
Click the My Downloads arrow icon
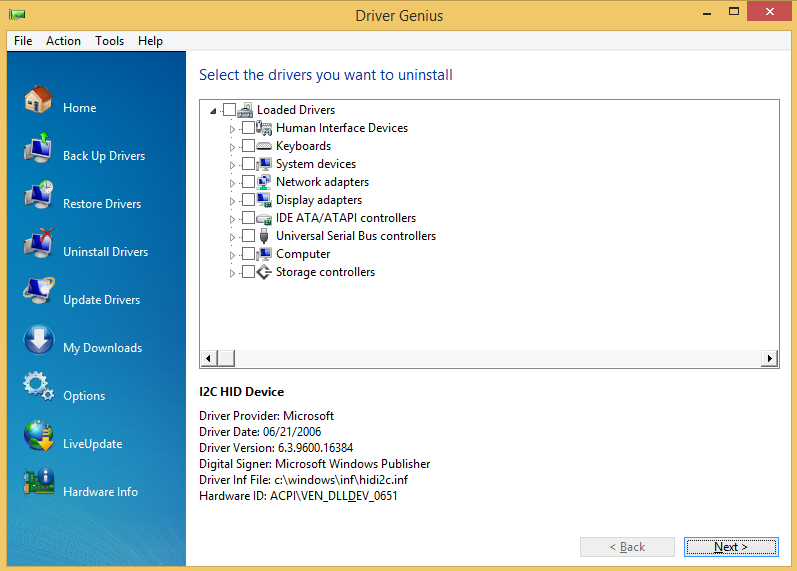pos(39,339)
